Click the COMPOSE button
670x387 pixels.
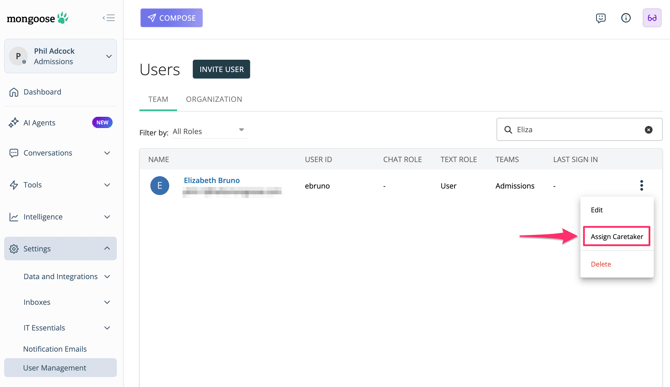171,18
